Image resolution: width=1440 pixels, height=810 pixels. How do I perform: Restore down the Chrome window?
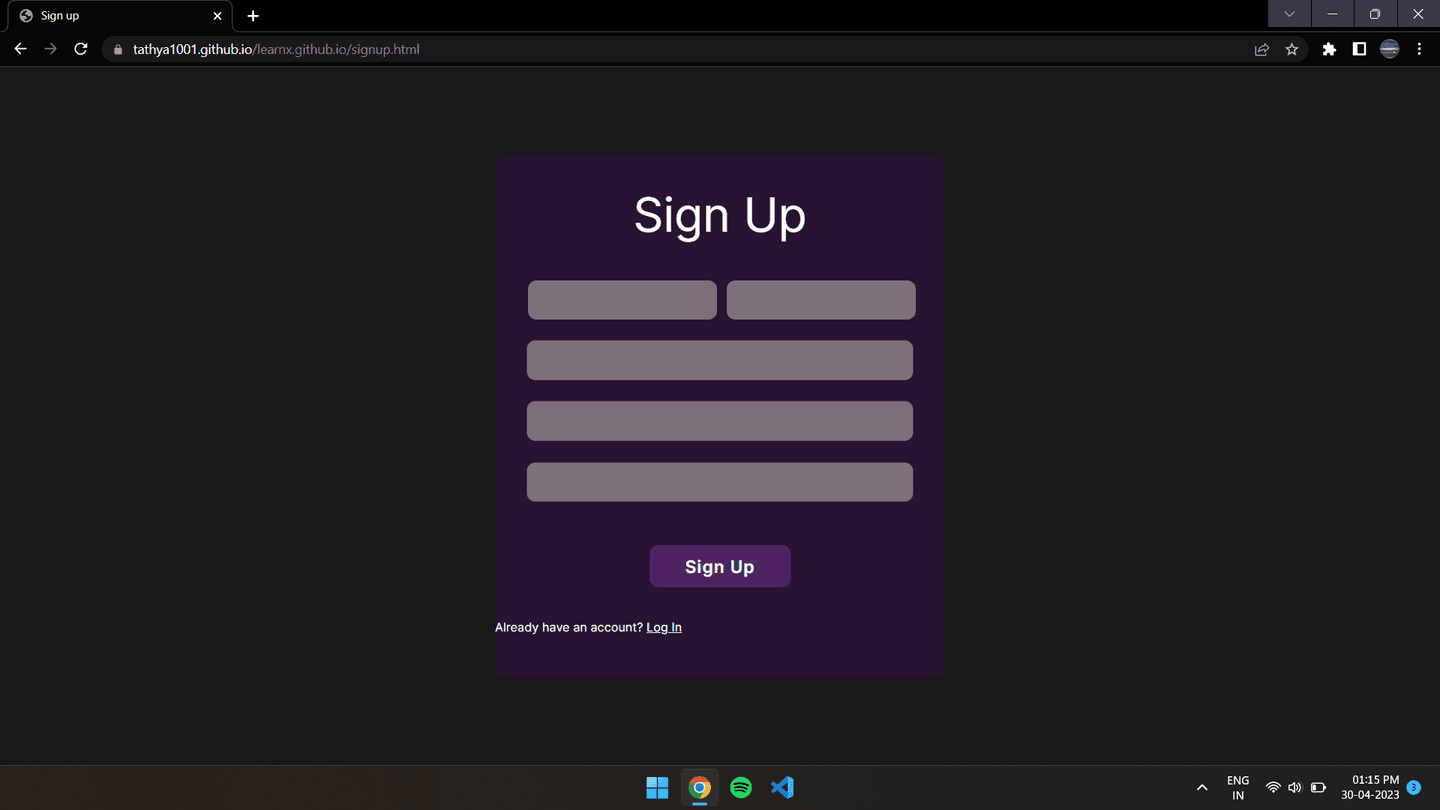click(1375, 14)
